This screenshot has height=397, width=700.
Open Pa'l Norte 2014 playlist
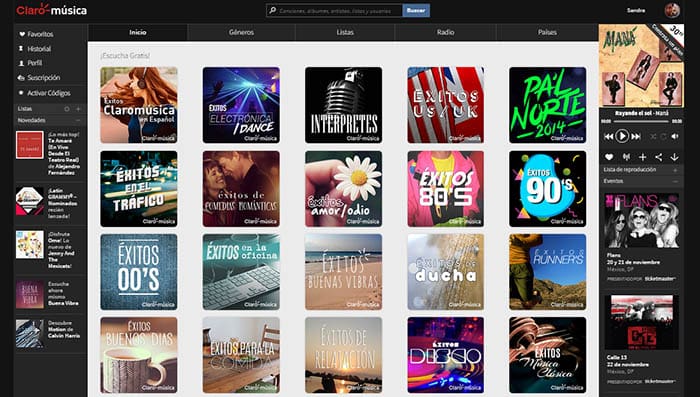pos(548,105)
